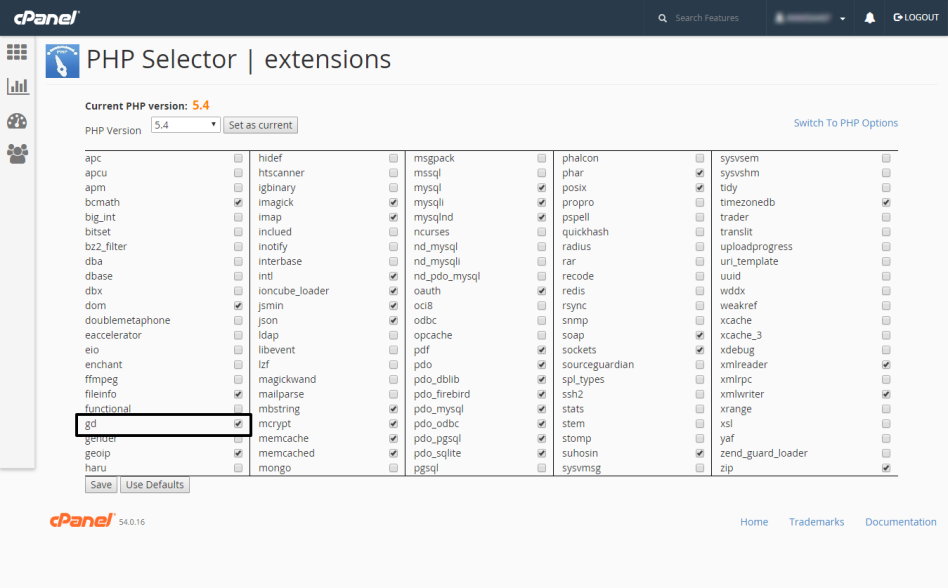The image size is (948, 588).
Task: Uncheck the suhosin extension checkbox
Action: click(x=700, y=453)
